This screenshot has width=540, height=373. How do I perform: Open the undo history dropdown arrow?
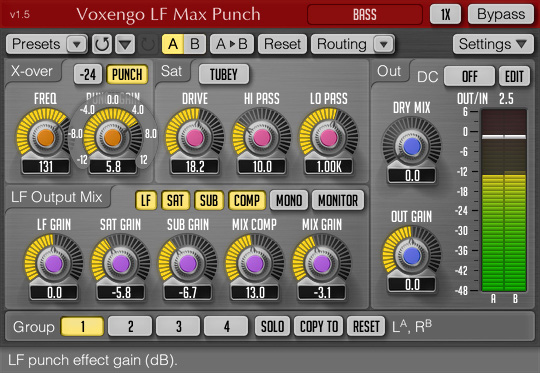tap(125, 44)
